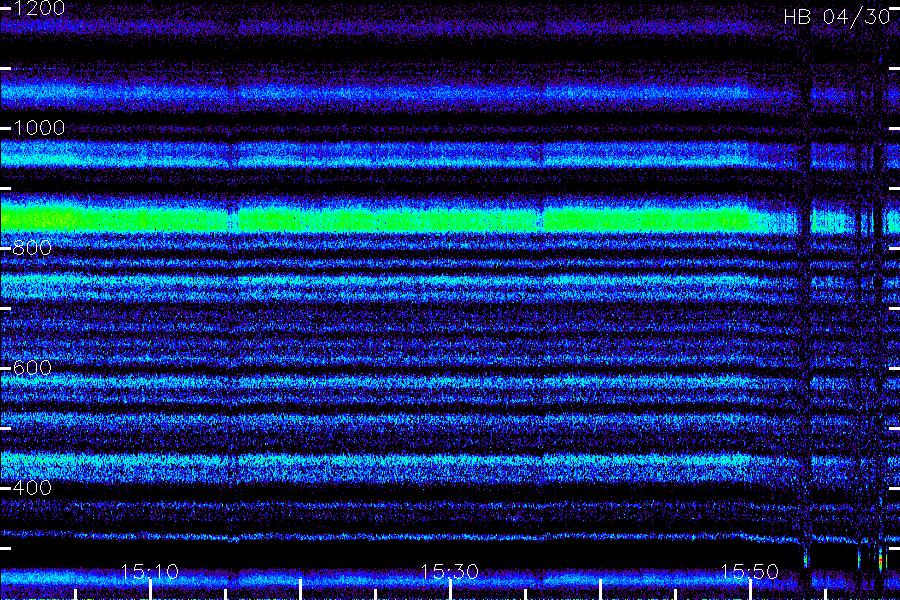The image size is (900, 600).
Task: Select the 15:30 time axis label
Action: 449,571
